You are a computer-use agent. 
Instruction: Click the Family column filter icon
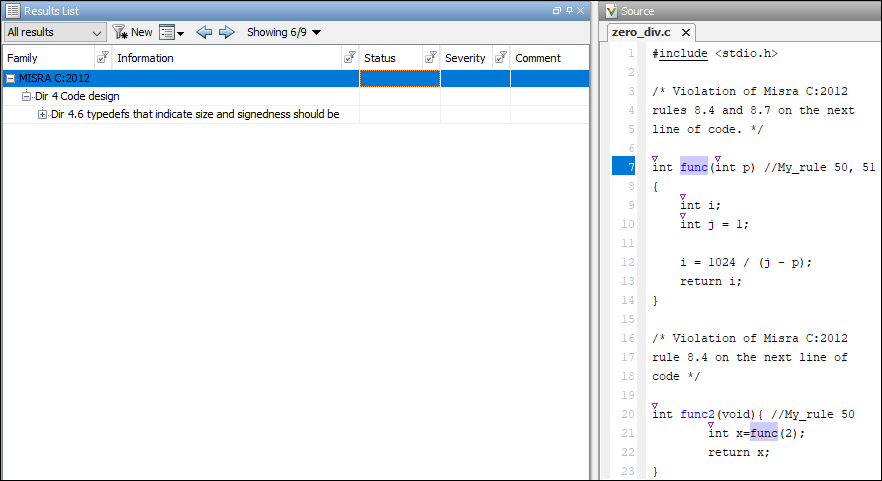click(102, 58)
